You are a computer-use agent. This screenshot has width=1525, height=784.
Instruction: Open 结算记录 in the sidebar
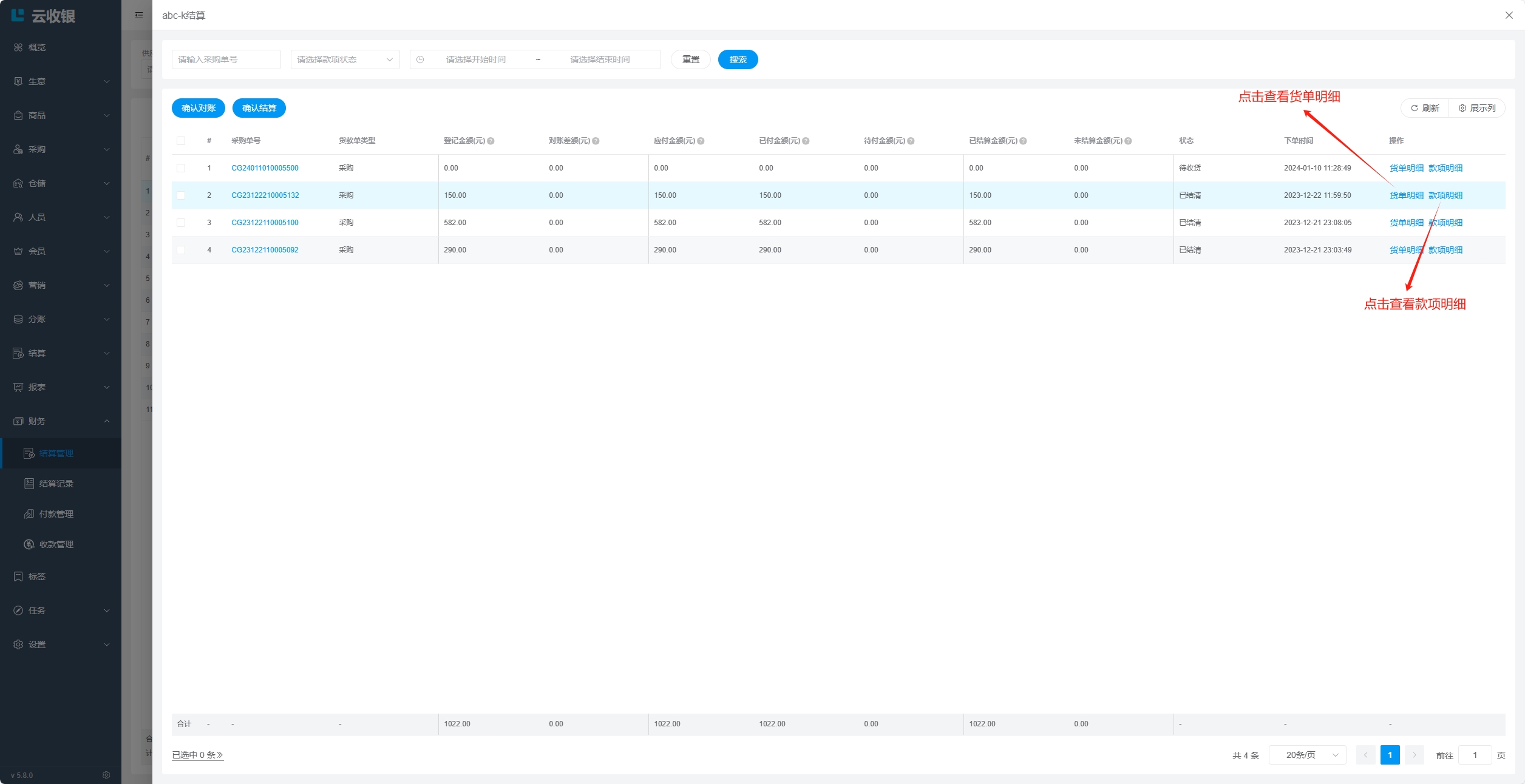click(x=56, y=484)
